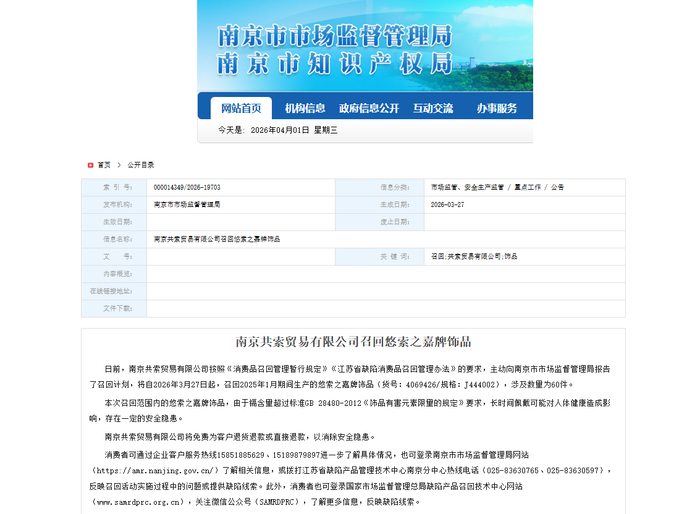Click the banner title 南京市知识产权局
700x514 pixels.
[x=335, y=64]
